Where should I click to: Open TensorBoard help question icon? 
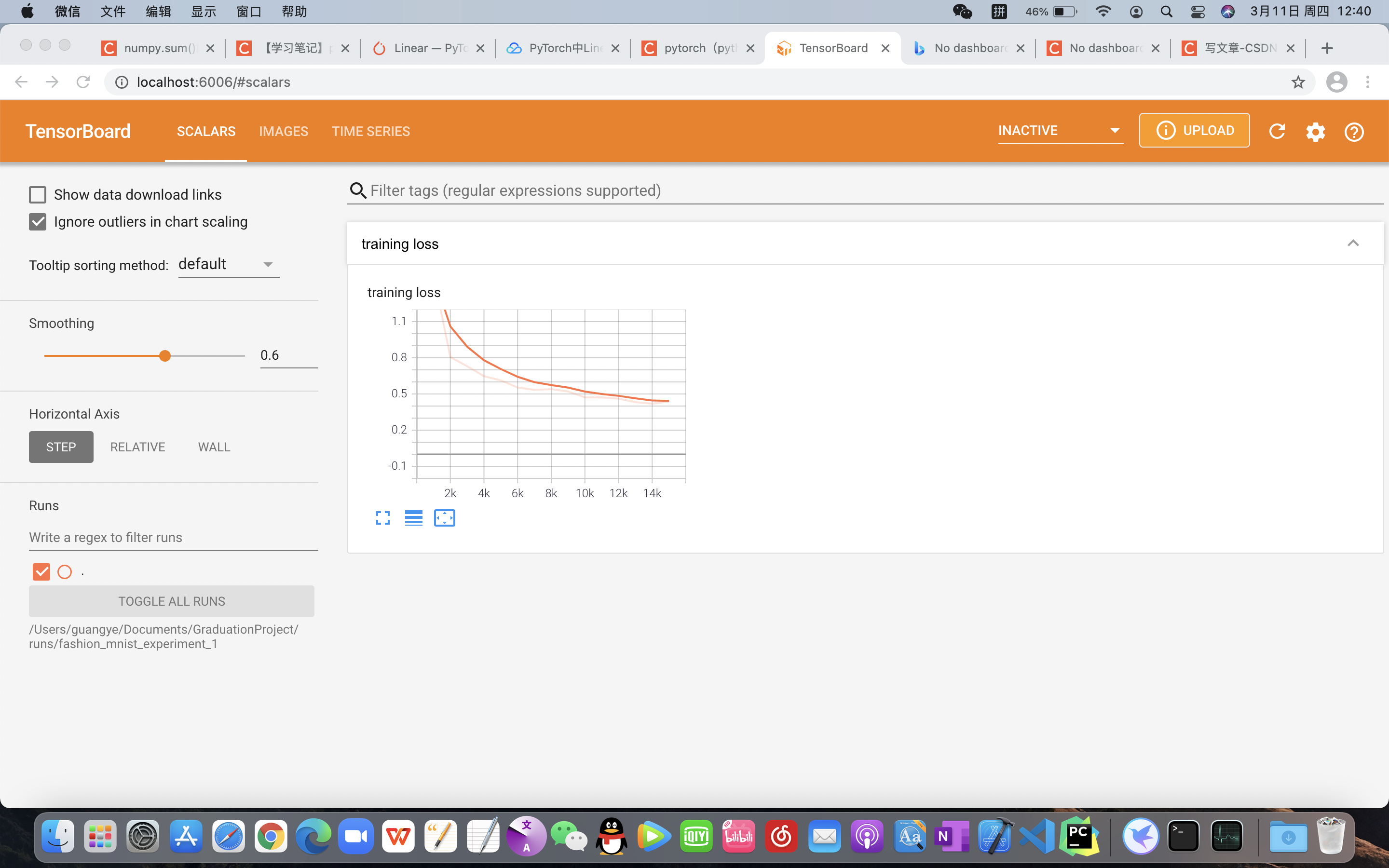(x=1353, y=132)
